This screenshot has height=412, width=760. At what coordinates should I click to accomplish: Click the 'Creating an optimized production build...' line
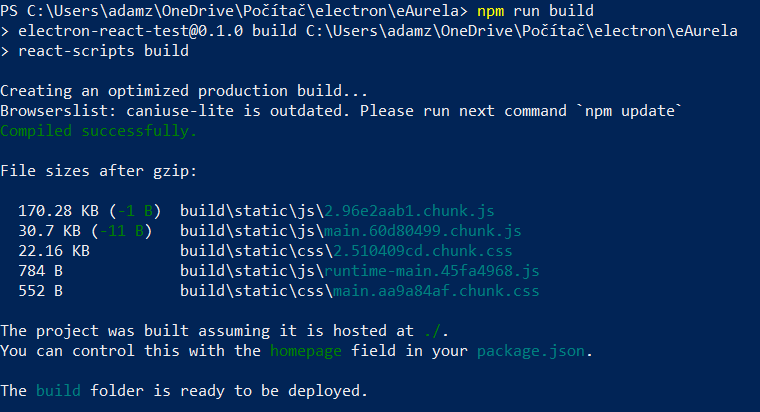pyautogui.click(x=184, y=91)
